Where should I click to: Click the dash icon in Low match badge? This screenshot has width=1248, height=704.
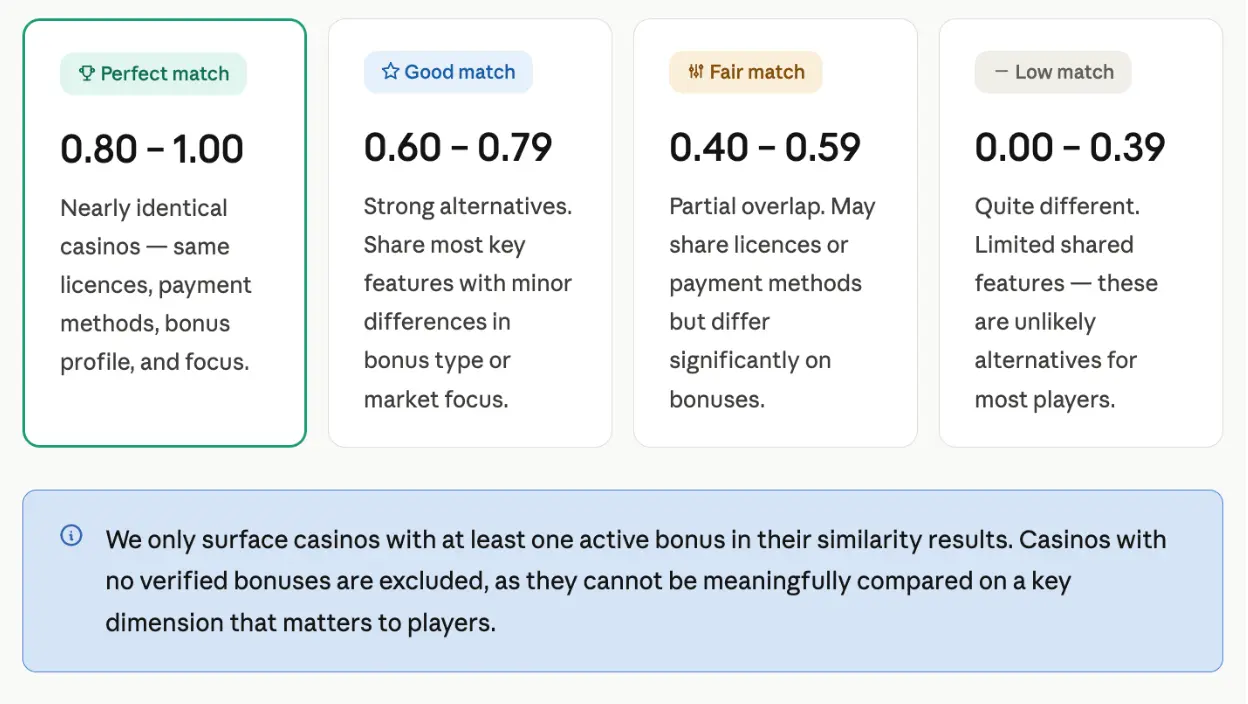[1001, 72]
